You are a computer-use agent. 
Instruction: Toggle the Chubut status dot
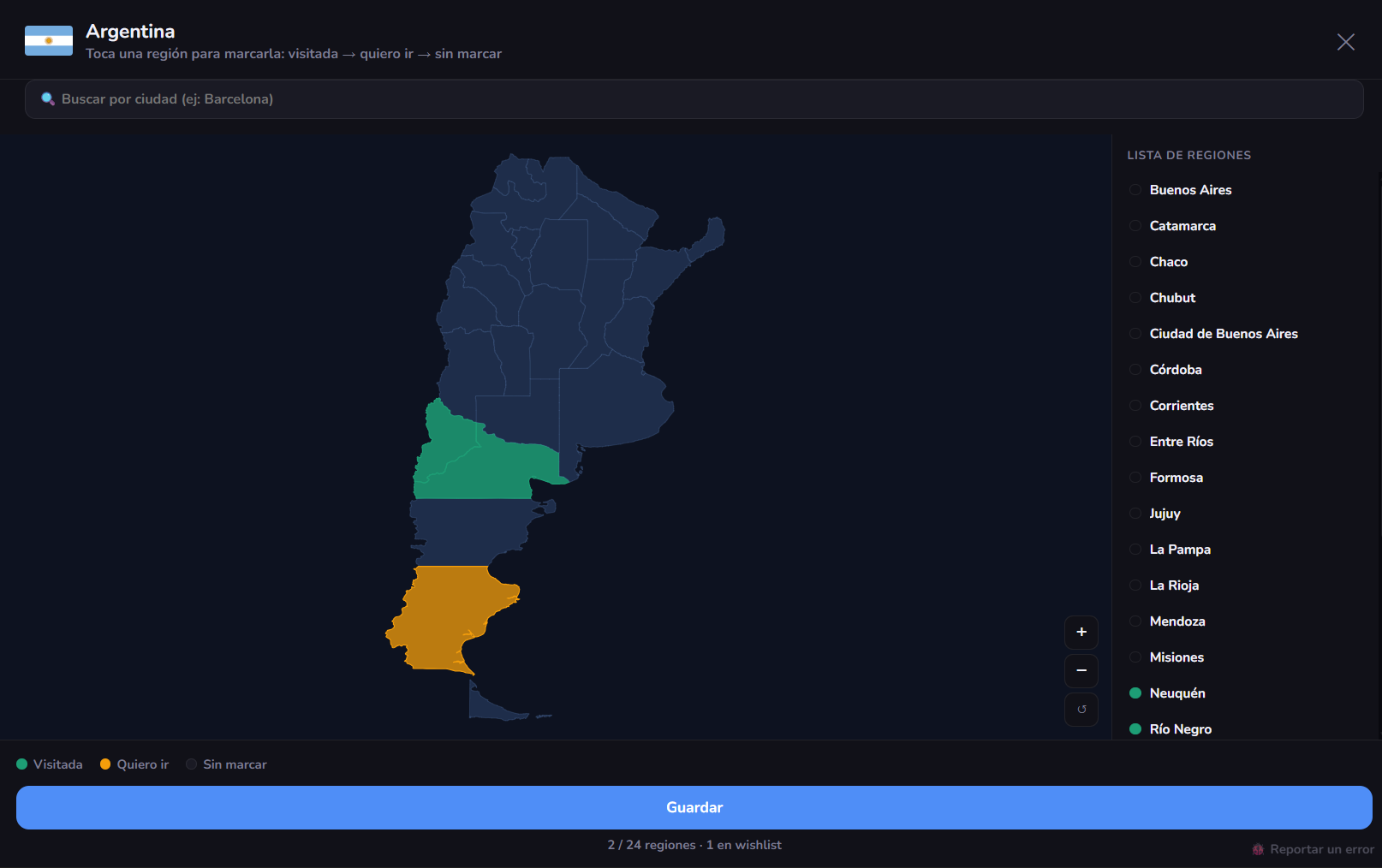point(1135,298)
